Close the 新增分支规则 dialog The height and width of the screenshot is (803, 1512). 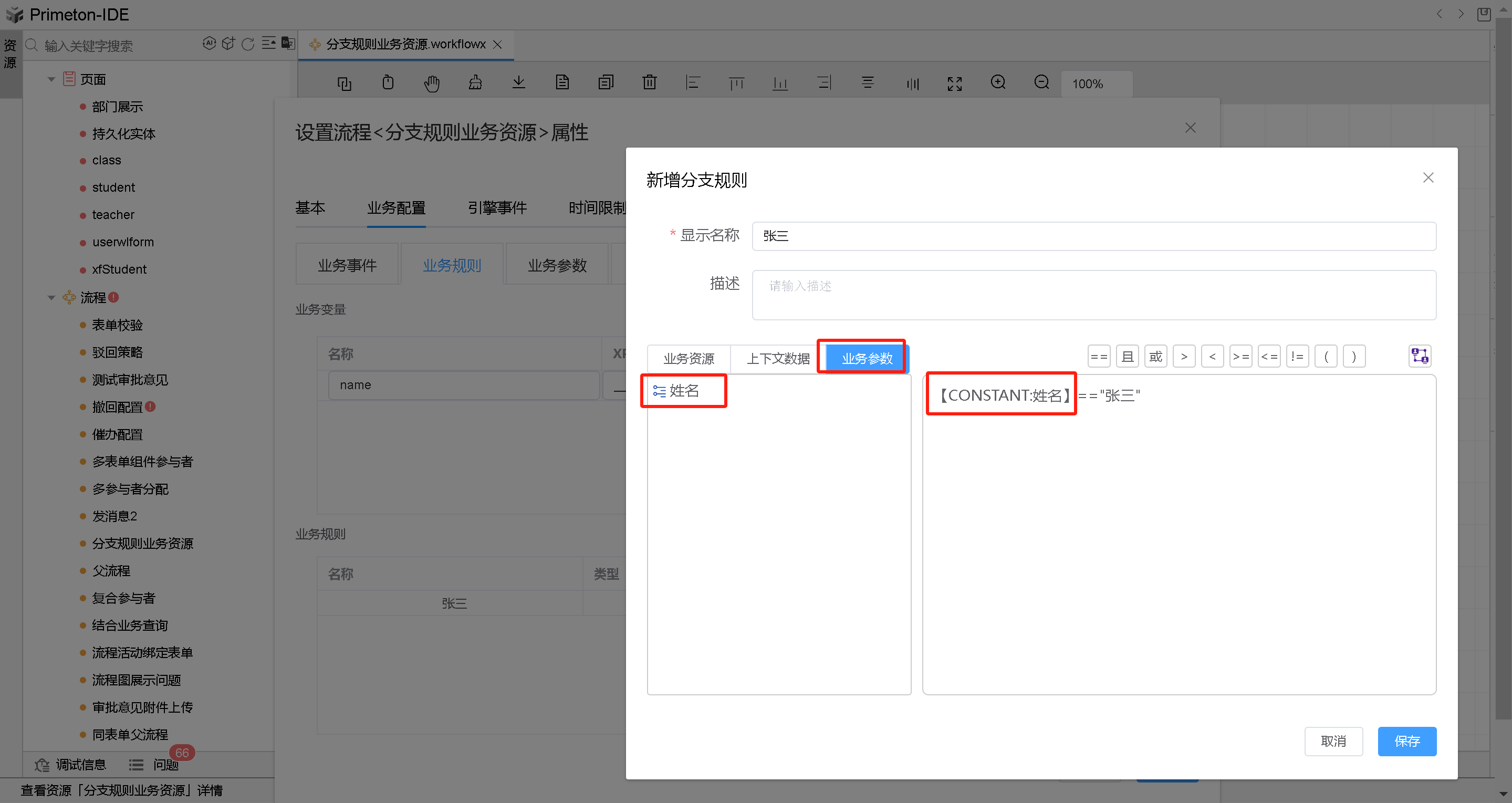click(x=1428, y=178)
